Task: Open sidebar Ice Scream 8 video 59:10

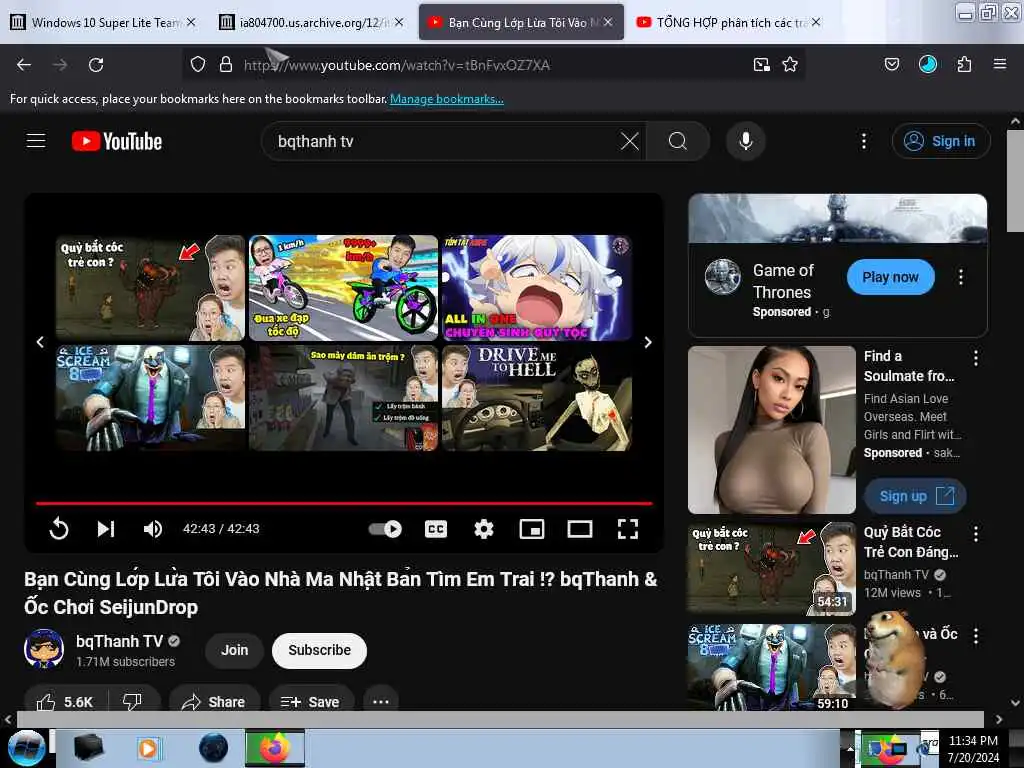Action: [x=771, y=667]
